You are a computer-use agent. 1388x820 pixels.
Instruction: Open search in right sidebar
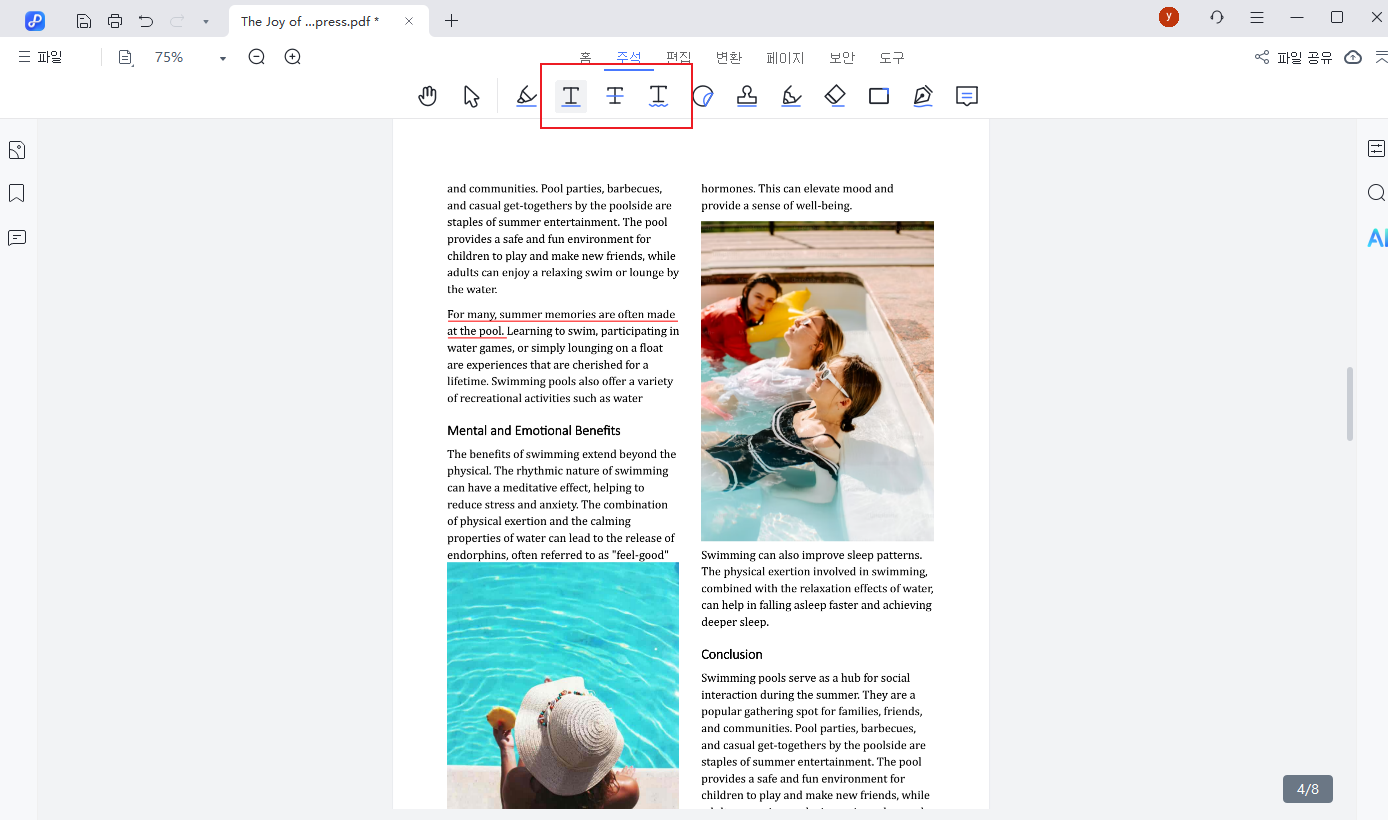(x=1377, y=193)
